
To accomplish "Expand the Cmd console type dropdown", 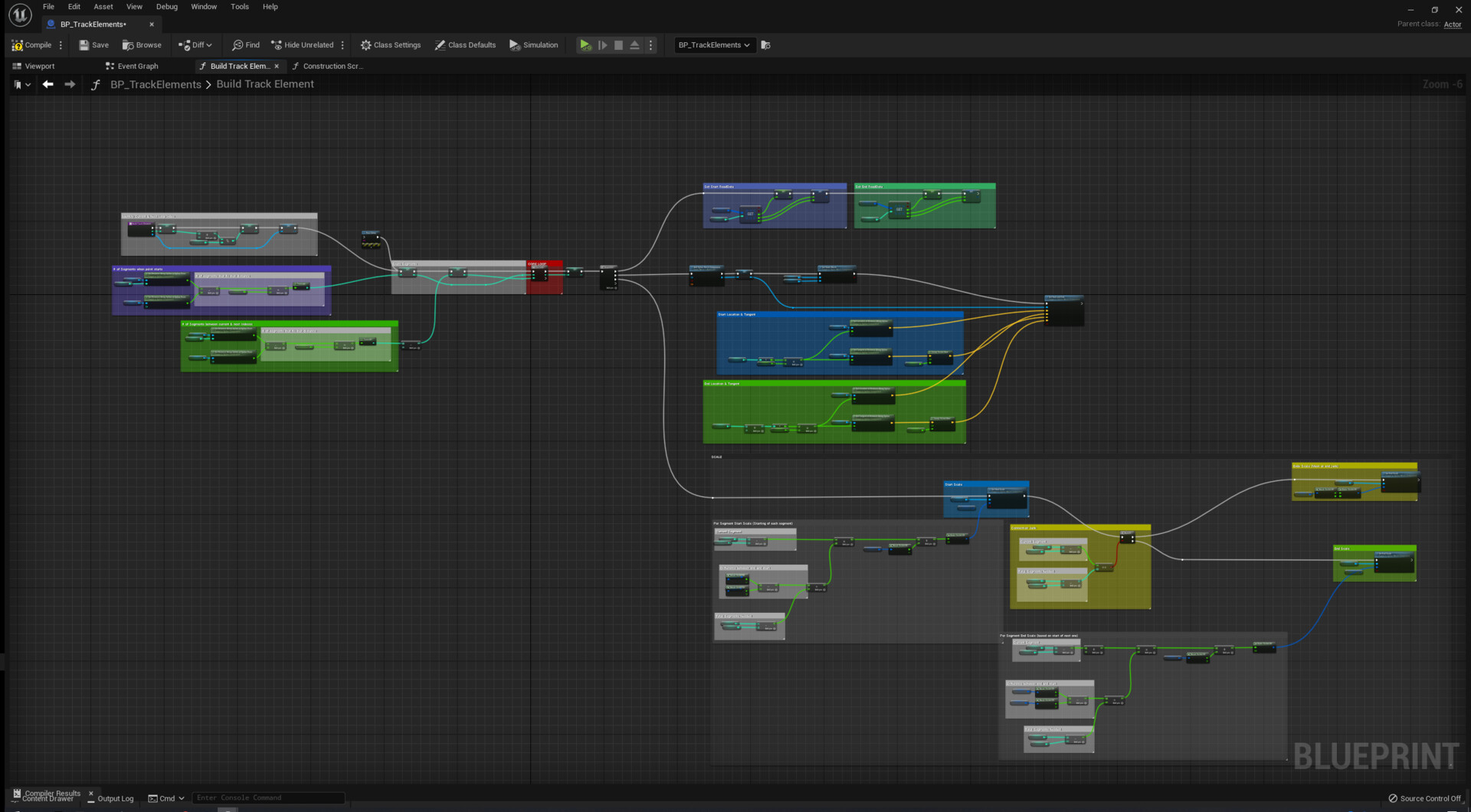I will click(x=166, y=798).
